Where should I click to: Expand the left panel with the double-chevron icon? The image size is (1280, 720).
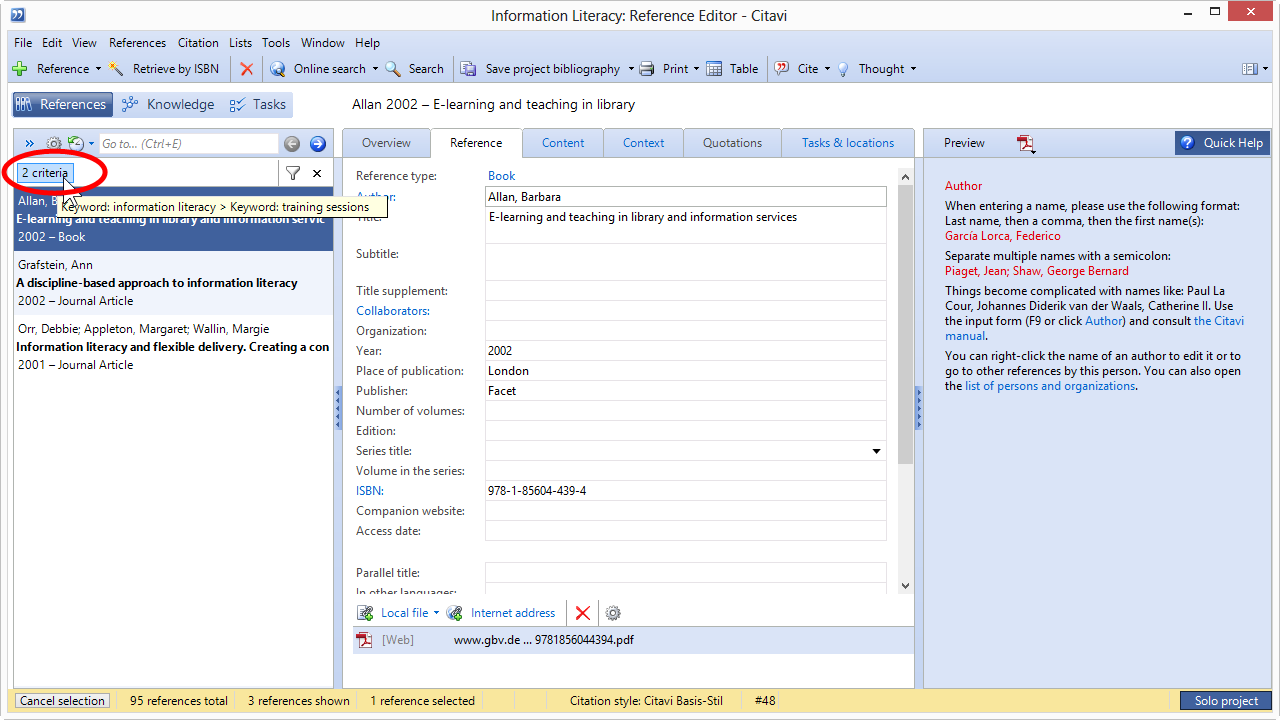29,144
